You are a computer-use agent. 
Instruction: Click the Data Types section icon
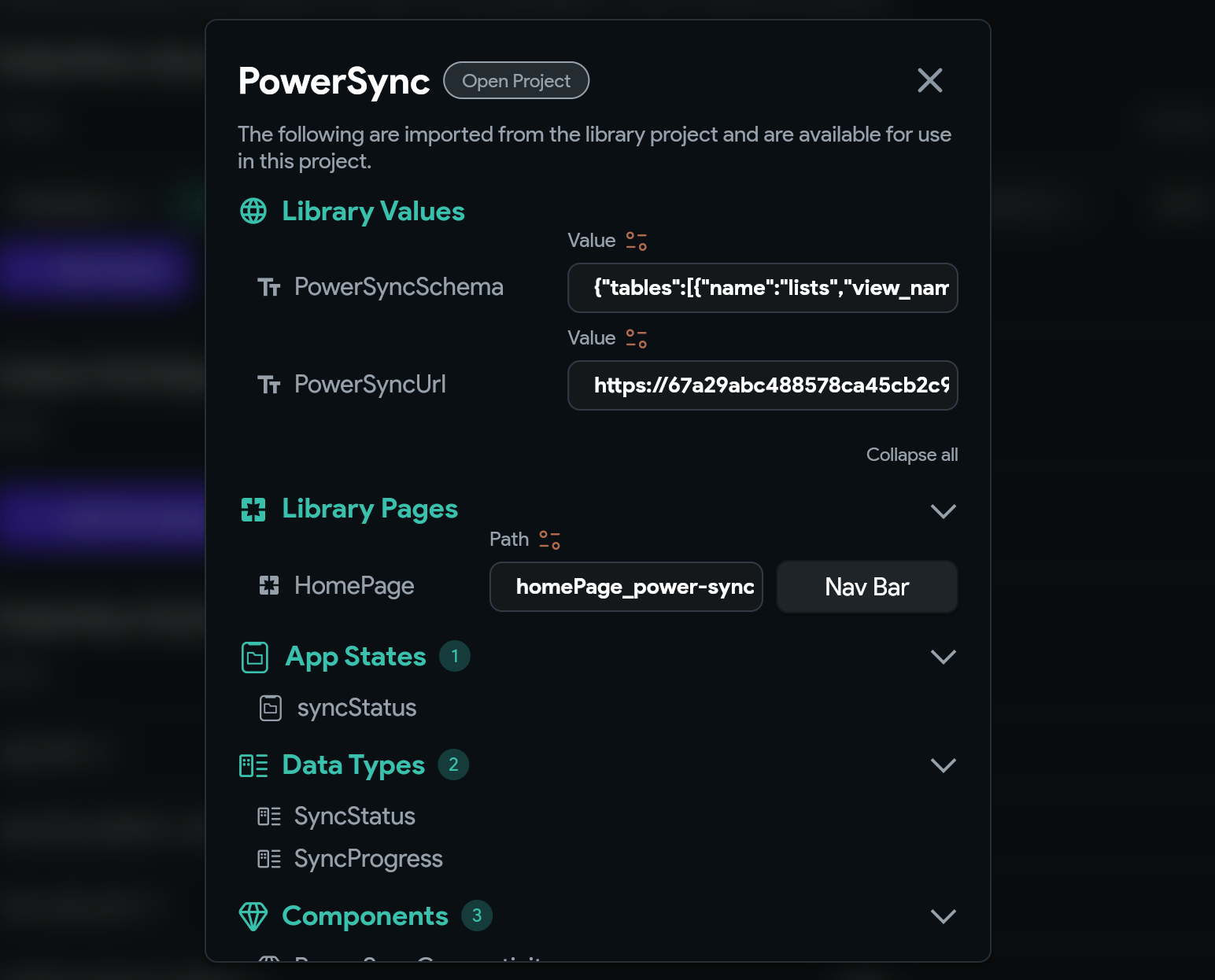[253, 765]
